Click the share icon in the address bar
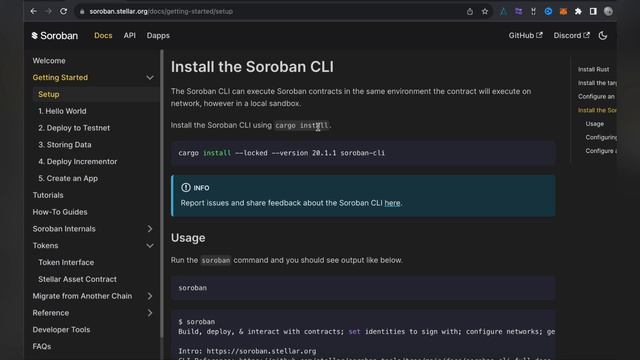 pyautogui.click(x=470, y=11)
